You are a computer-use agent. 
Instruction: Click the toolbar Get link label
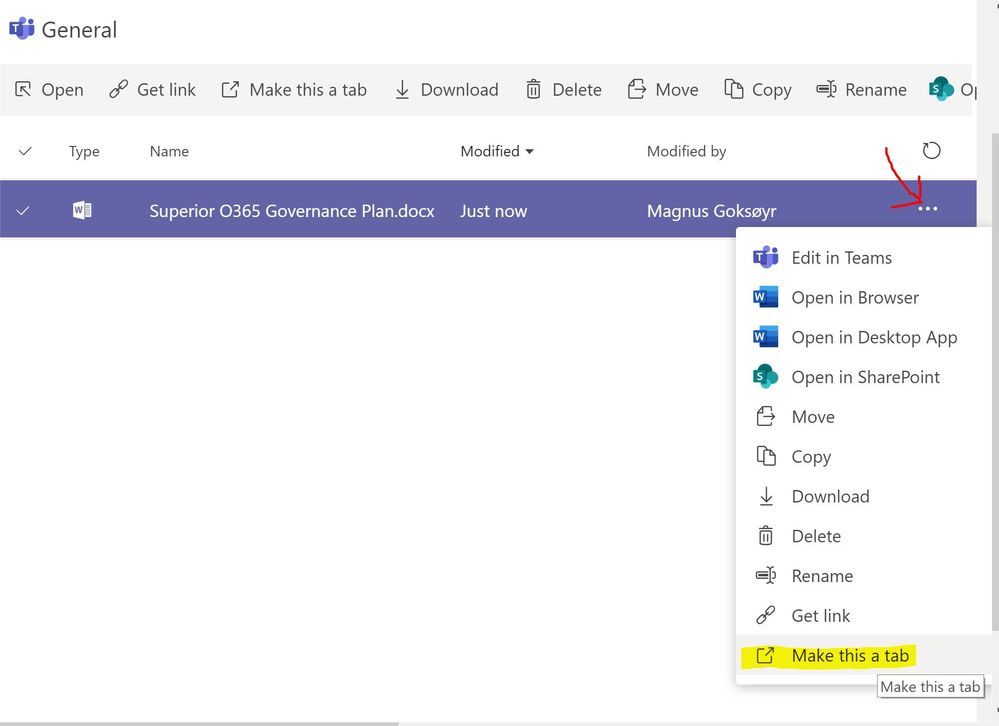pos(166,90)
